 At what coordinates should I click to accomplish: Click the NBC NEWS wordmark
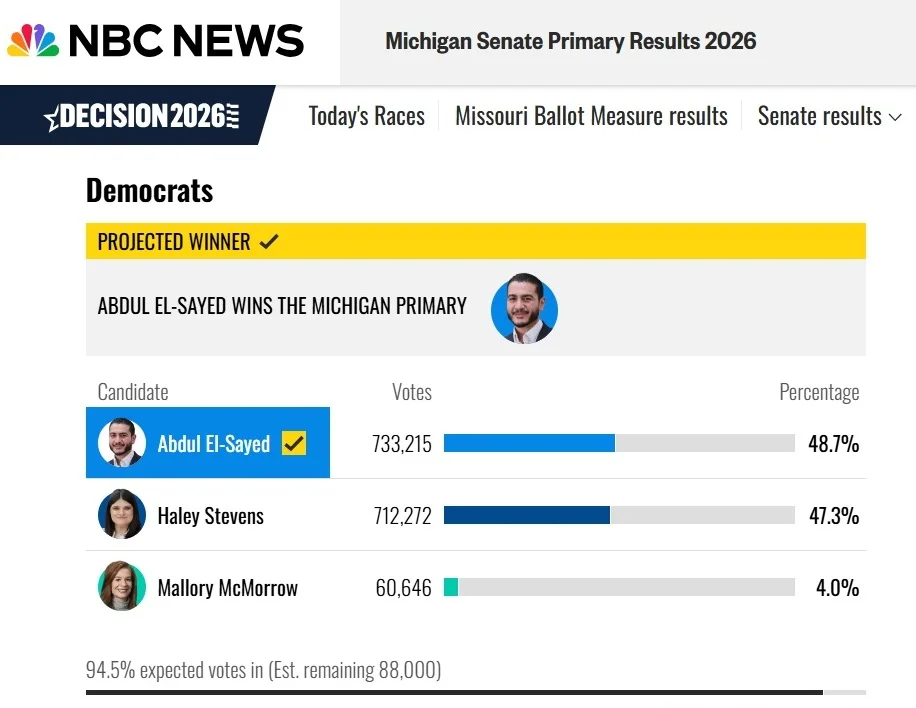coord(186,40)
